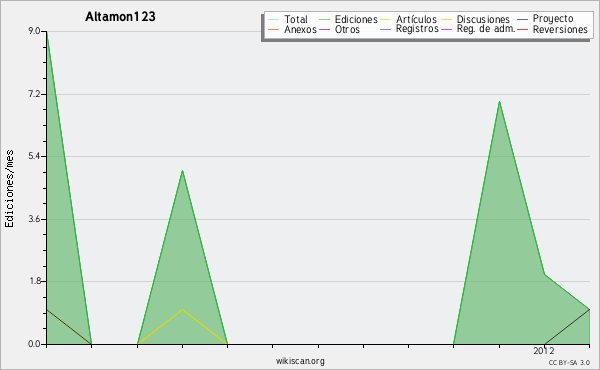Screen dimensions: 600x370
Task: Click the Artículos legend label
Action: 416,19
